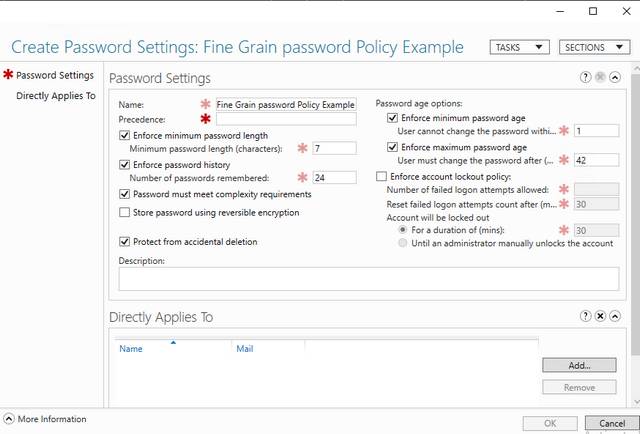Image resolution: width=640 pixels, height=434 pixels.
Task: Click the Description text box
Action: pyautogui.click(x=369, y=279)
